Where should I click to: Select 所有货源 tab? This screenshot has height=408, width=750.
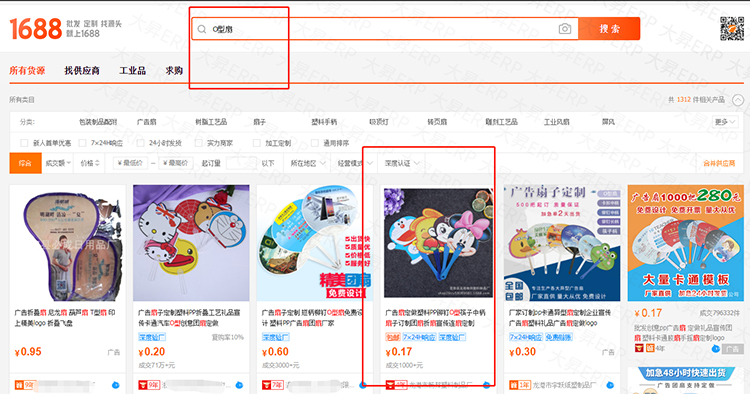(x=27, y=70)
